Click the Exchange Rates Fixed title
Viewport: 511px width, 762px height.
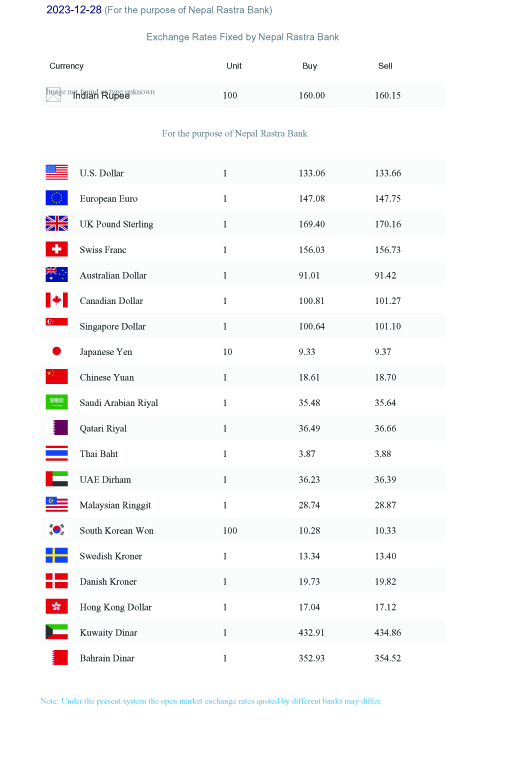pyautogui.click(x=242, y=37)
